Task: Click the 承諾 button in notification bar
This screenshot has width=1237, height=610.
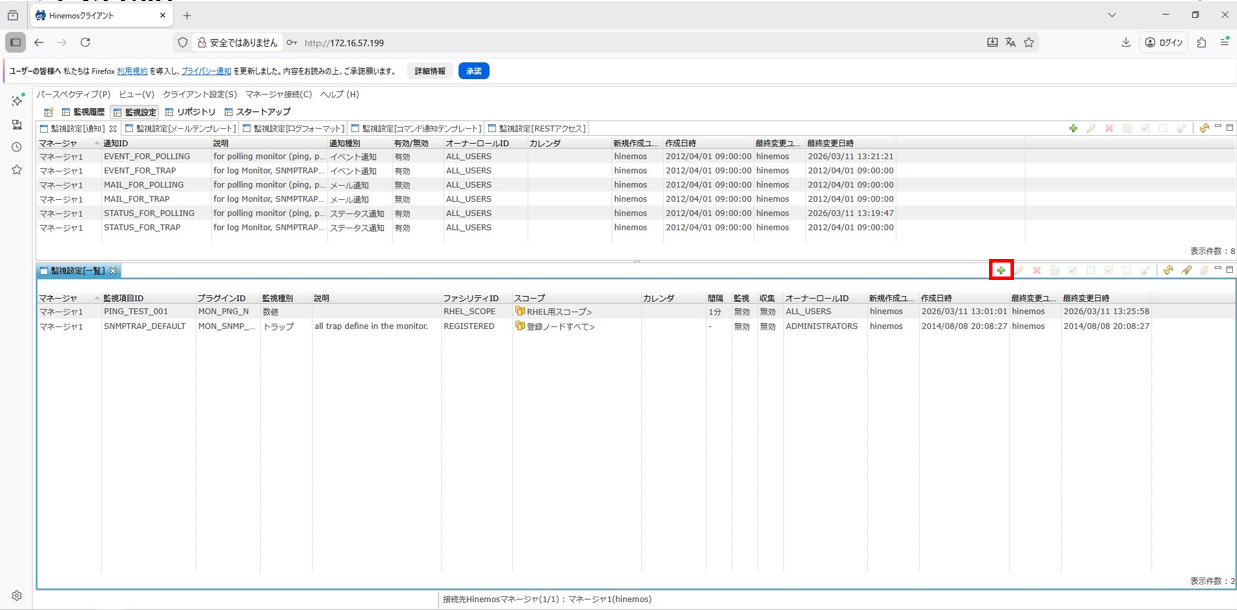Action: (473, 71)
